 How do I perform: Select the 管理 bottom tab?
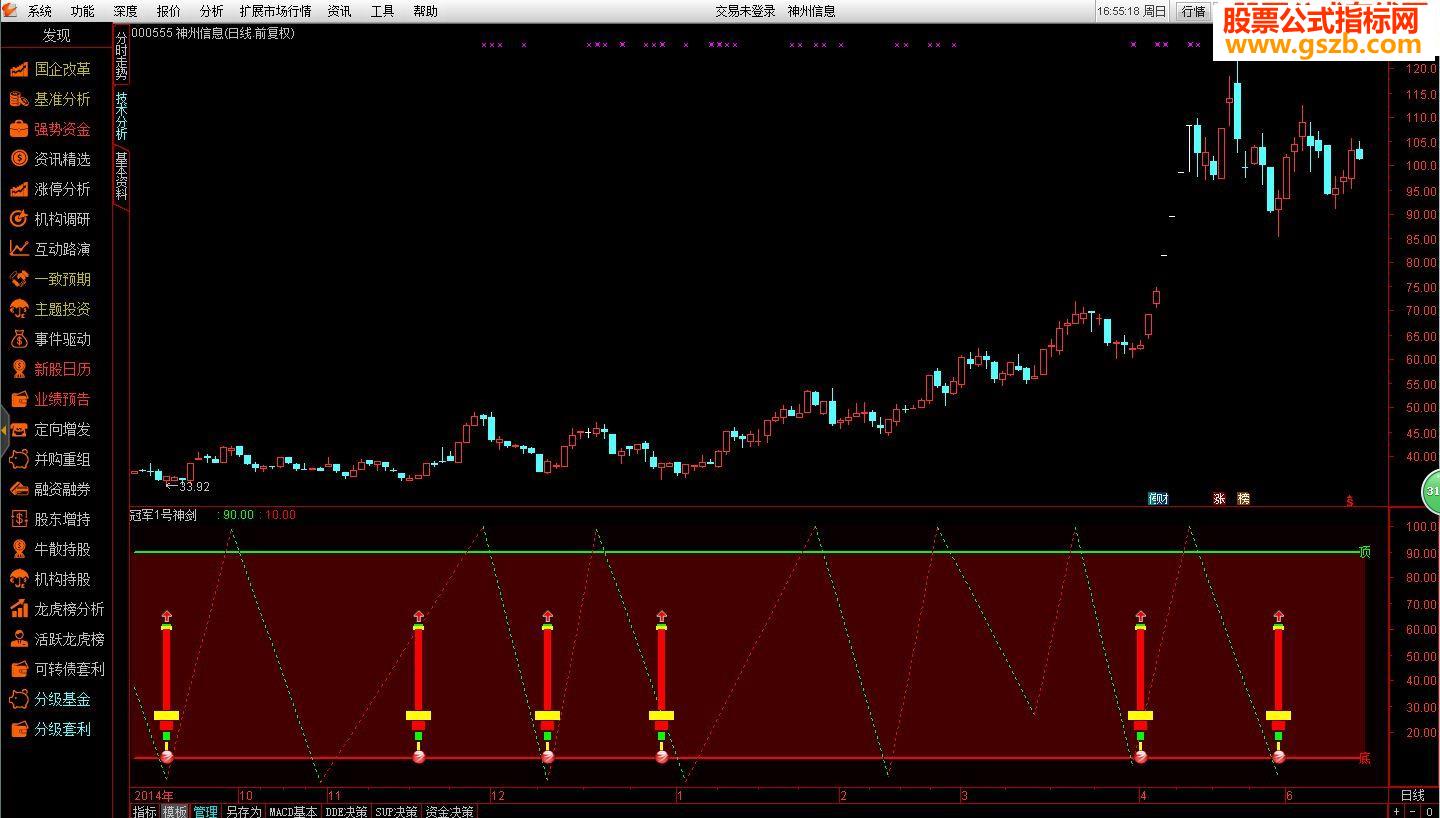(x=205, y=811)
